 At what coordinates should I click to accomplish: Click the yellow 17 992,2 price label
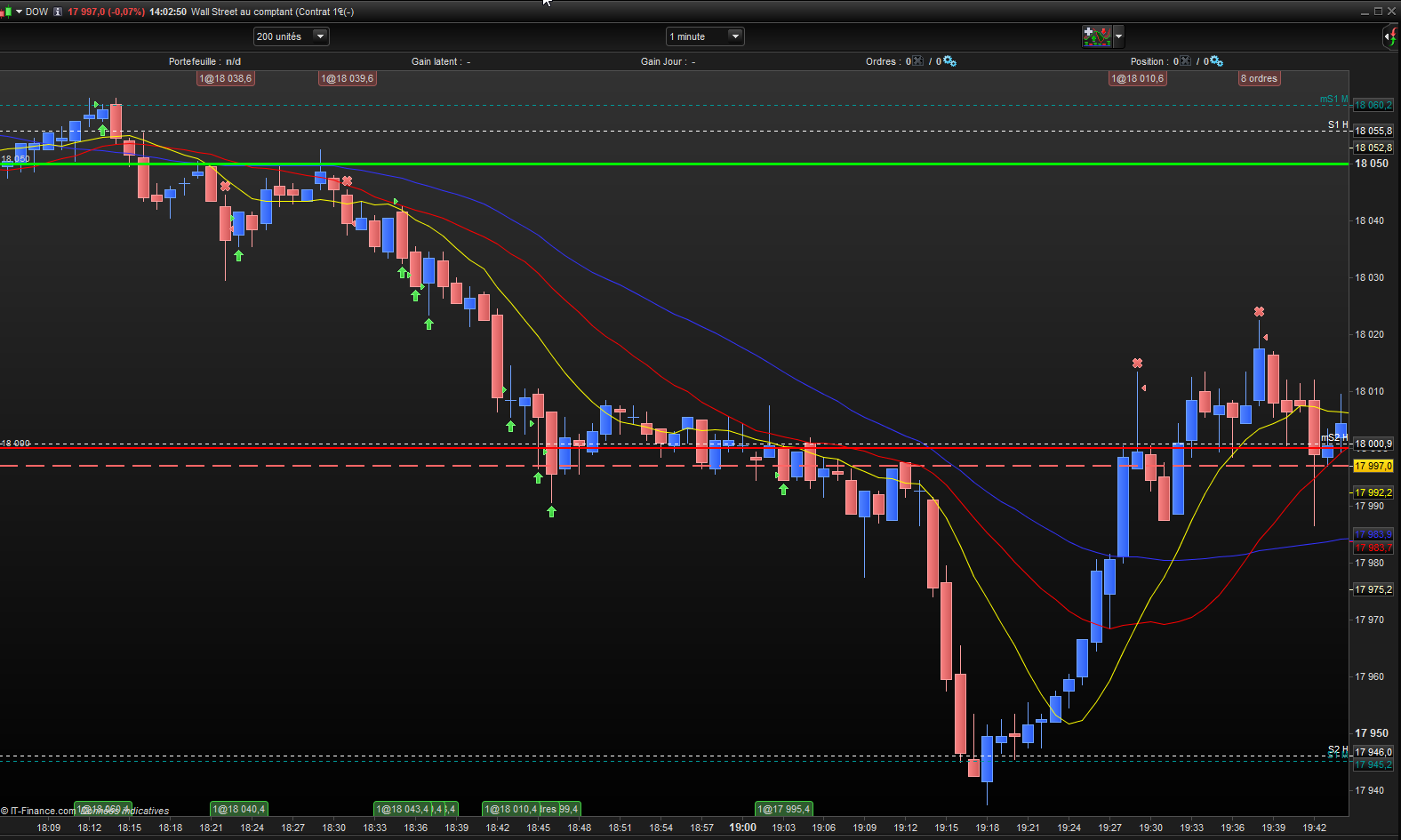1373,492
